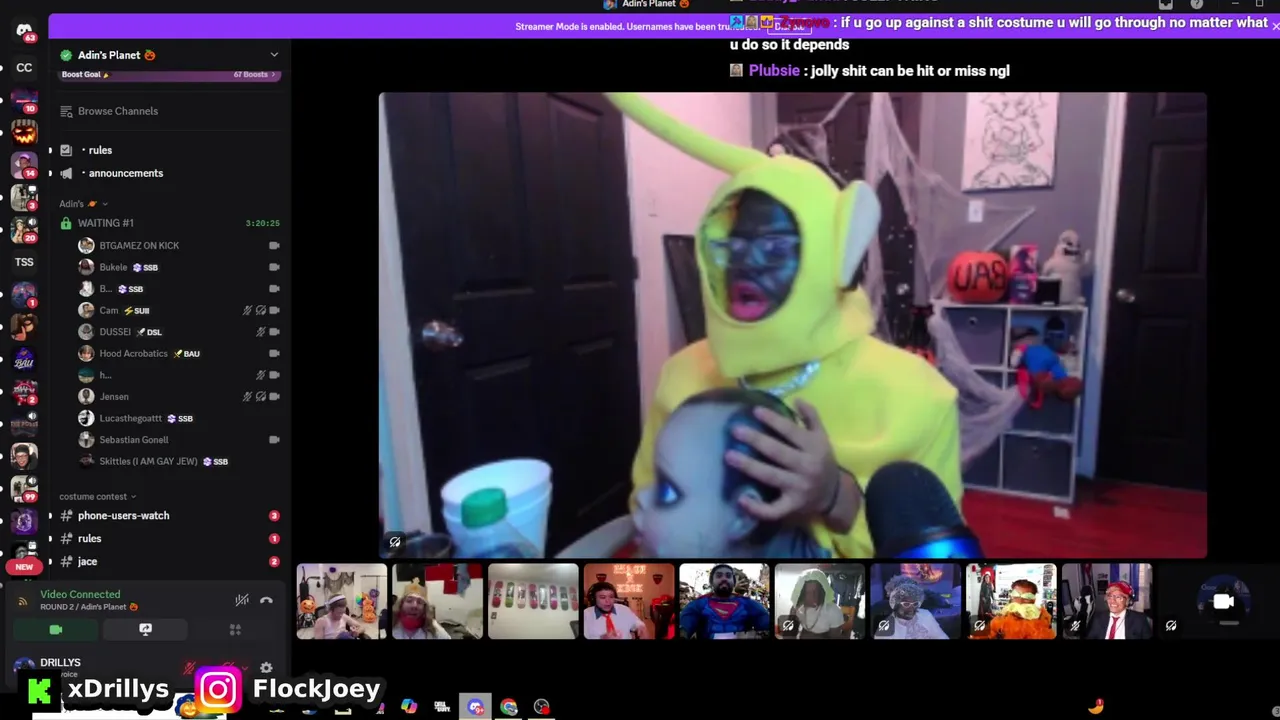The height and width of the screenshot is (720, 1280).
Task: Open the CC server
Action: point(24,68)
